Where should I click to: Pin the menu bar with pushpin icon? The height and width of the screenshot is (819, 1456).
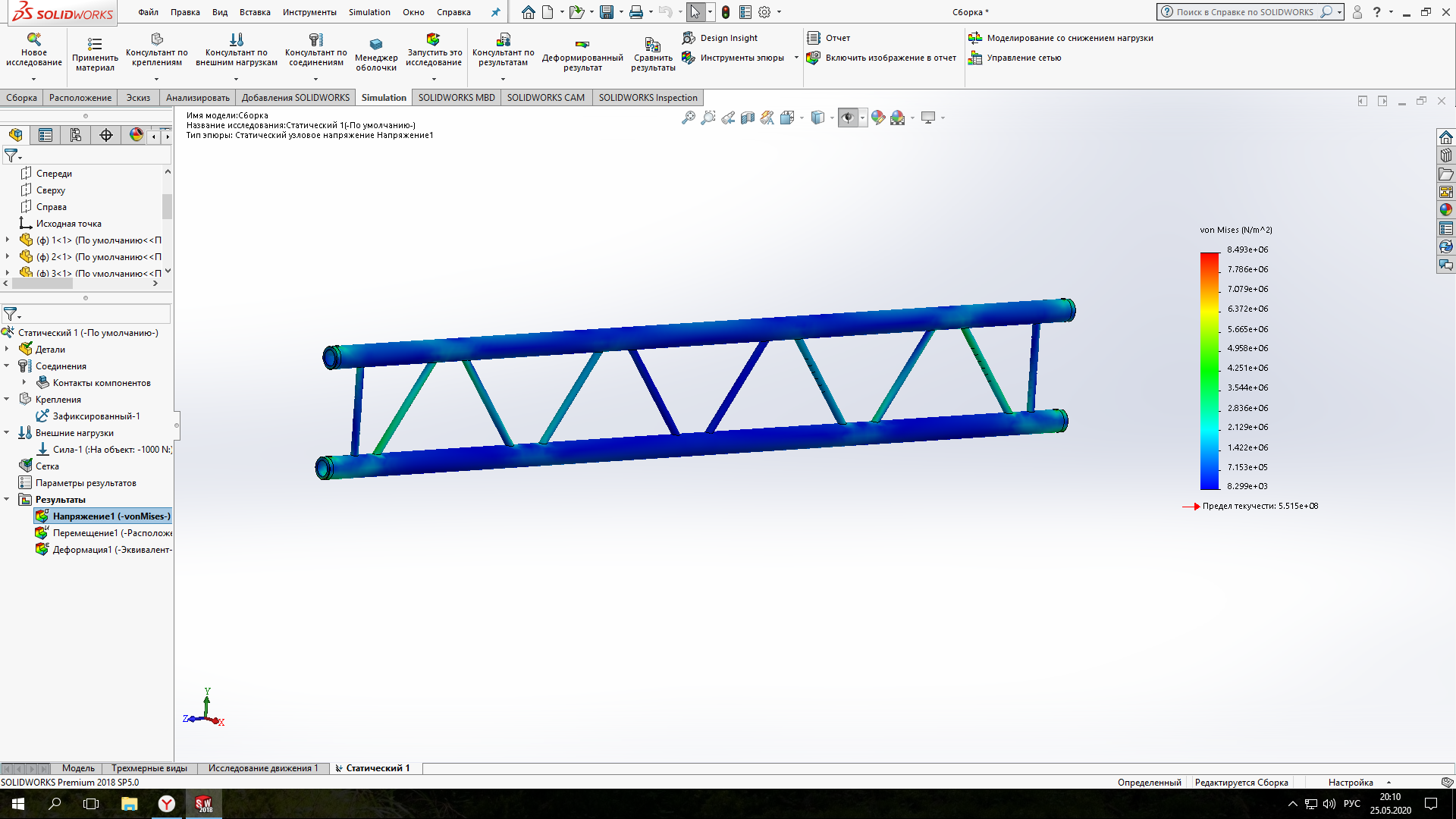495,12
